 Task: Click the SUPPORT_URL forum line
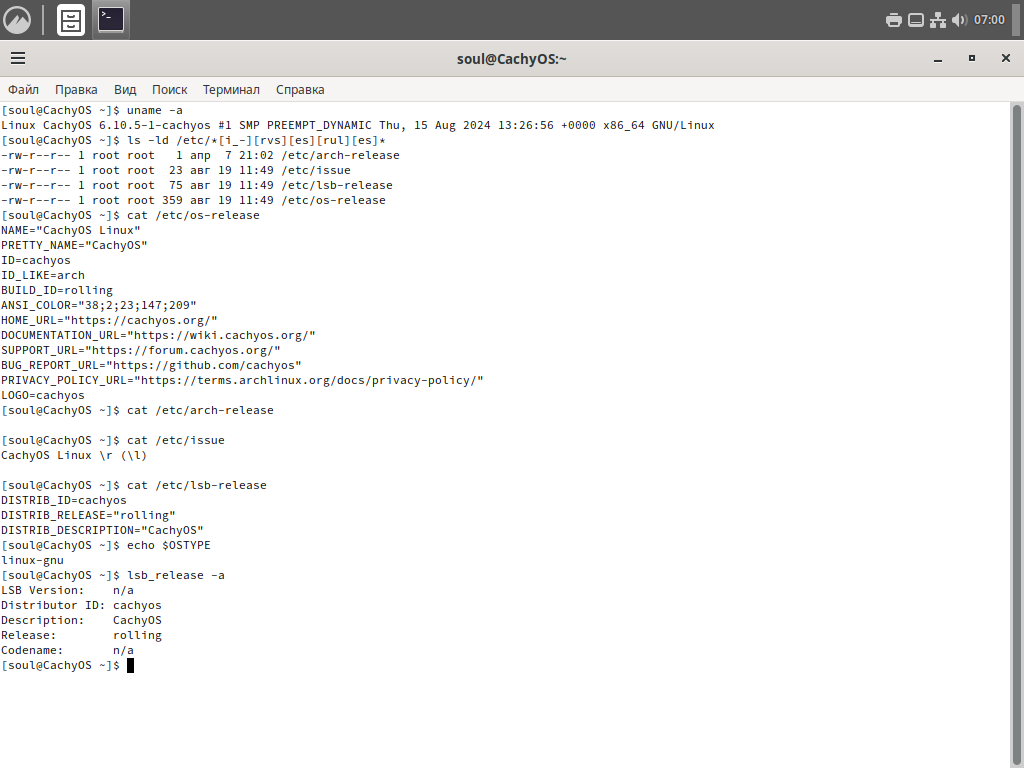click(141, 351)
